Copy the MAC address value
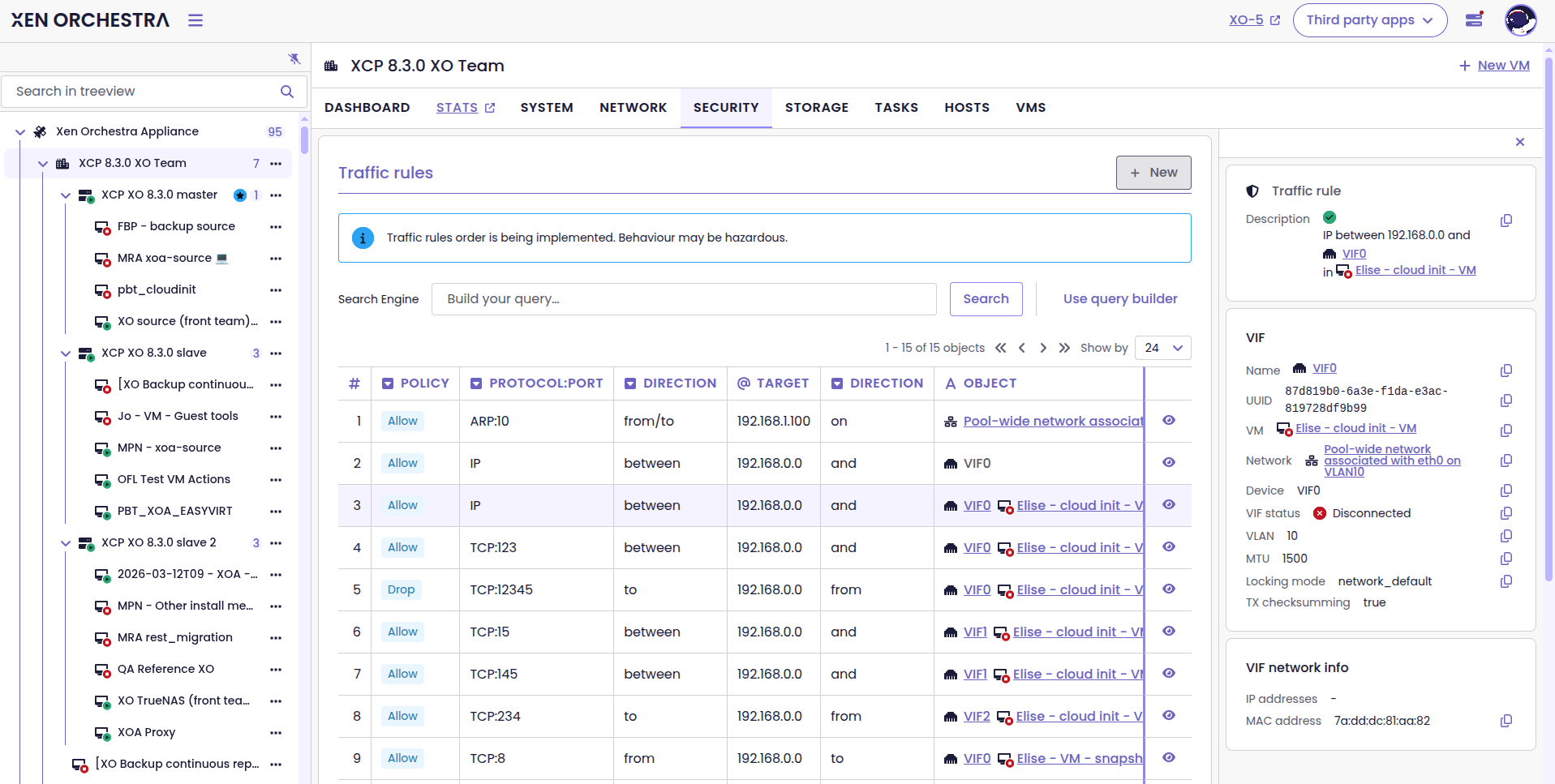The image size is (1555, 784). point(1506,721)
